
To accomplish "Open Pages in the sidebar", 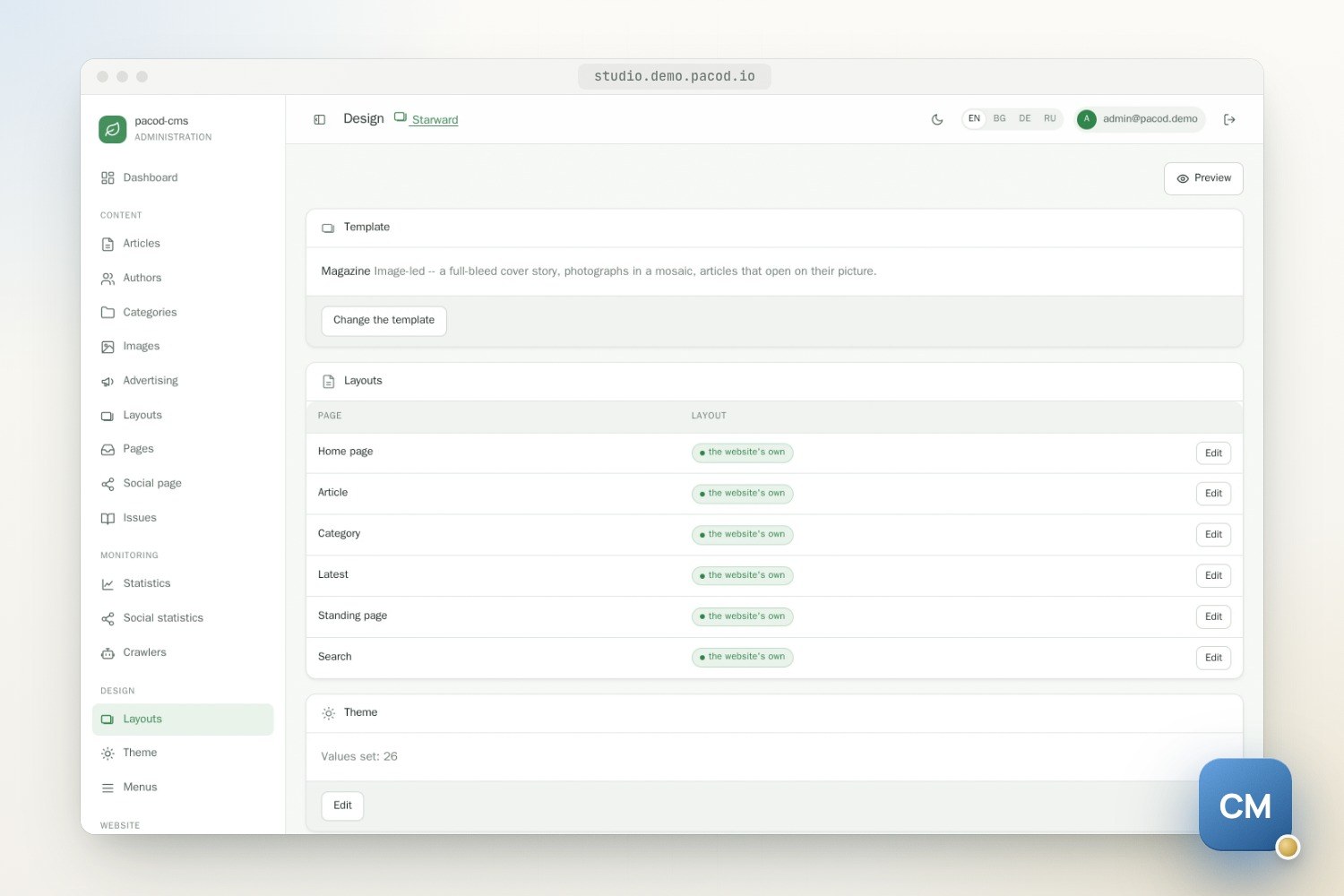I will pyautogui.click(x=183, y=449).
